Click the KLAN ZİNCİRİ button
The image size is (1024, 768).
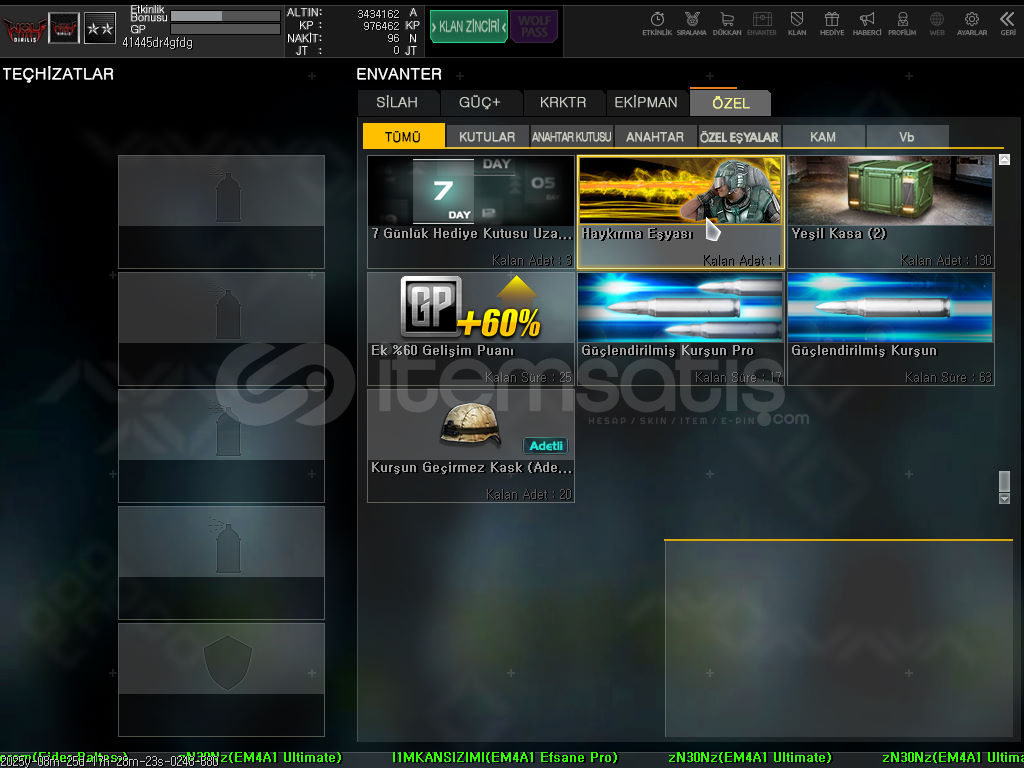469,27
